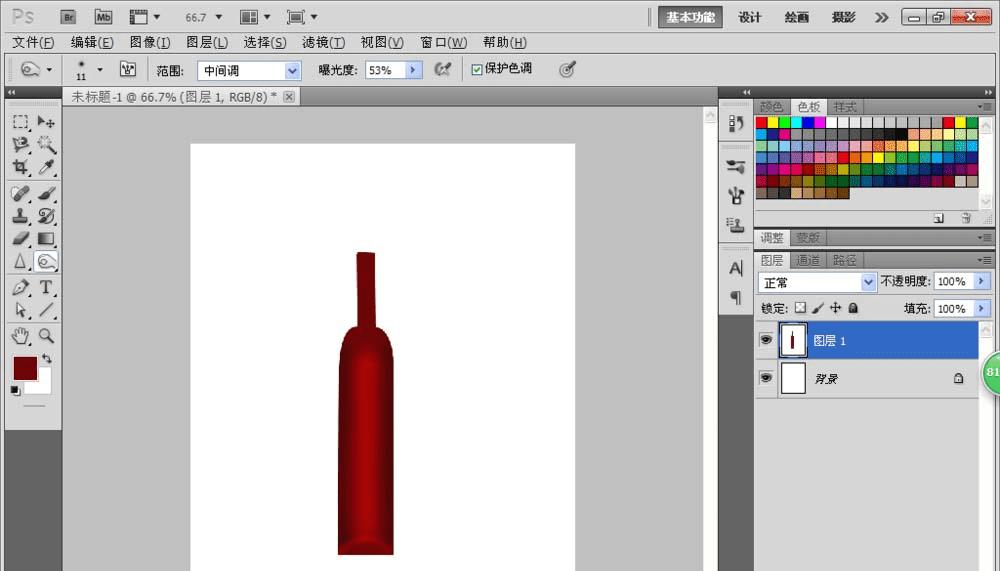Open the 范围 中间调 dropdown
The width and height of the screenshot is (1000, 571).
pyautogui.click(x=292, y=70)
